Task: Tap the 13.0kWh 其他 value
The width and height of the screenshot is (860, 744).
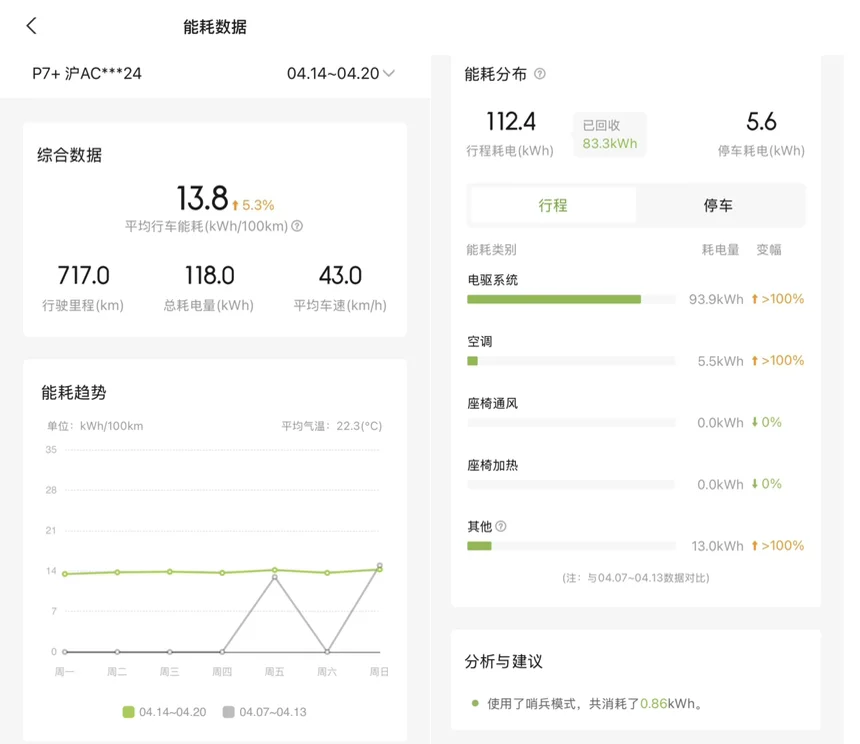Action: coord(717,546)
